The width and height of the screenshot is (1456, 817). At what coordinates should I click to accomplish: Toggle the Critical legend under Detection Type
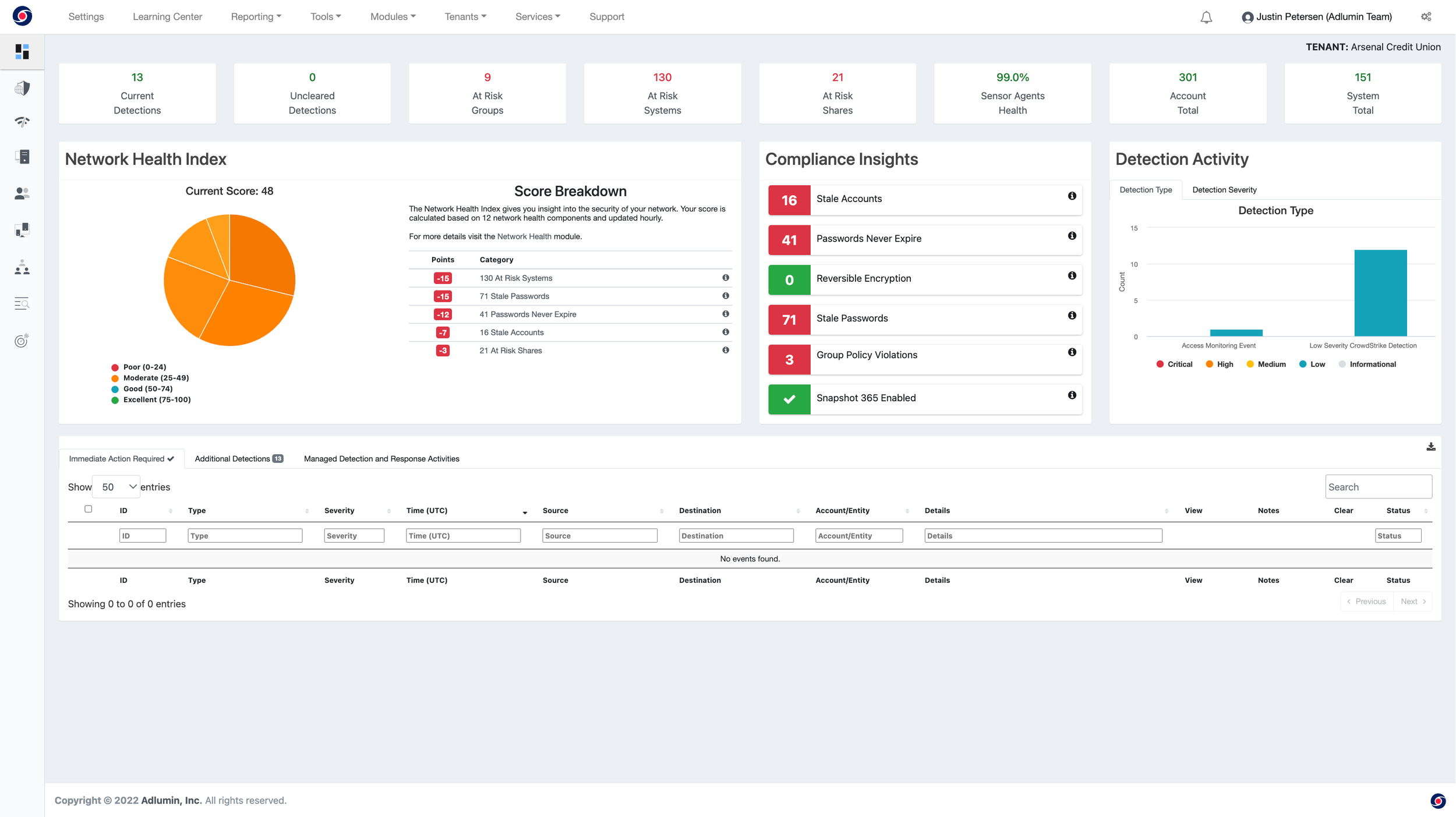(x=1175, y=364)
